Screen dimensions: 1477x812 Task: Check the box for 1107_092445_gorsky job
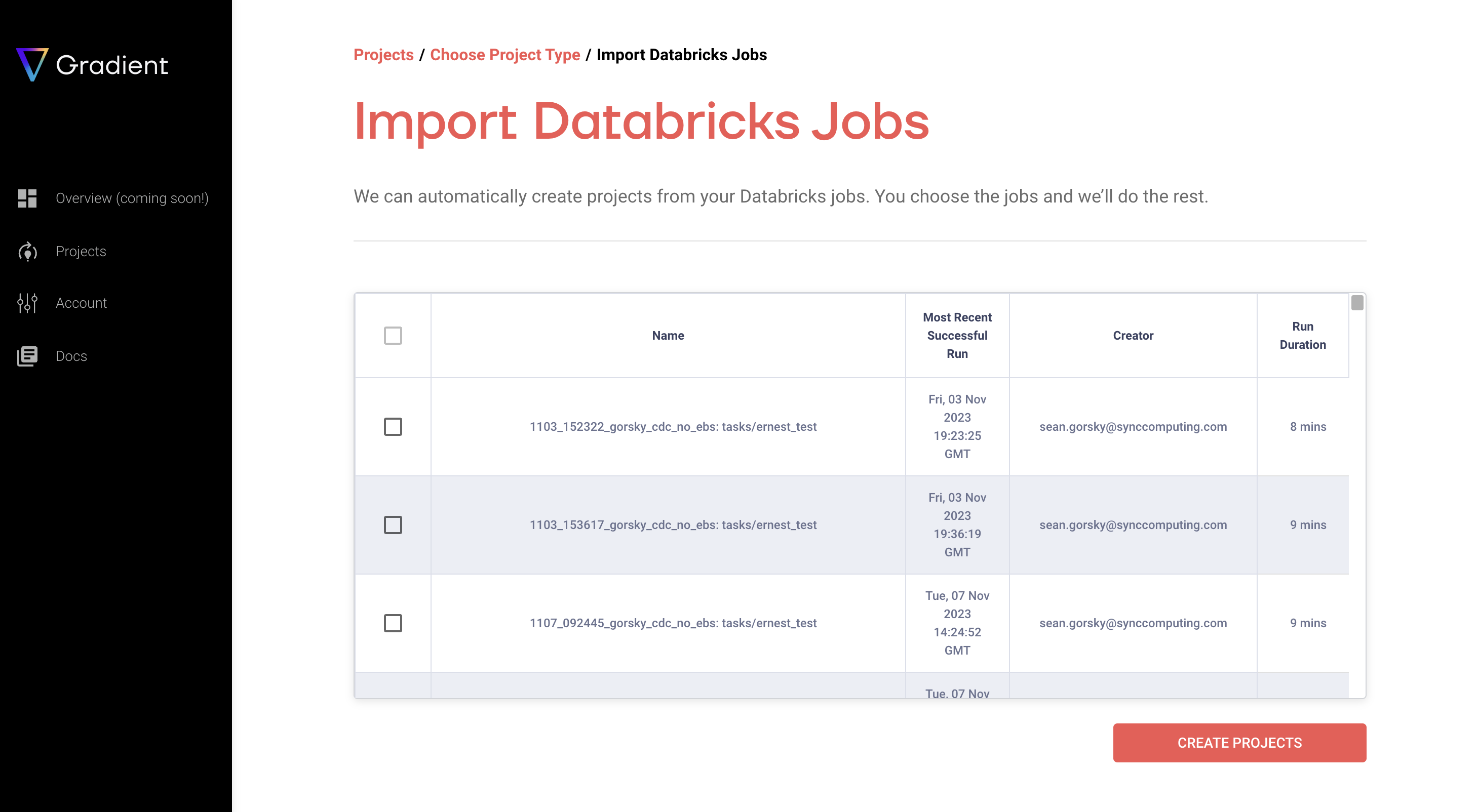click(393, 623)
